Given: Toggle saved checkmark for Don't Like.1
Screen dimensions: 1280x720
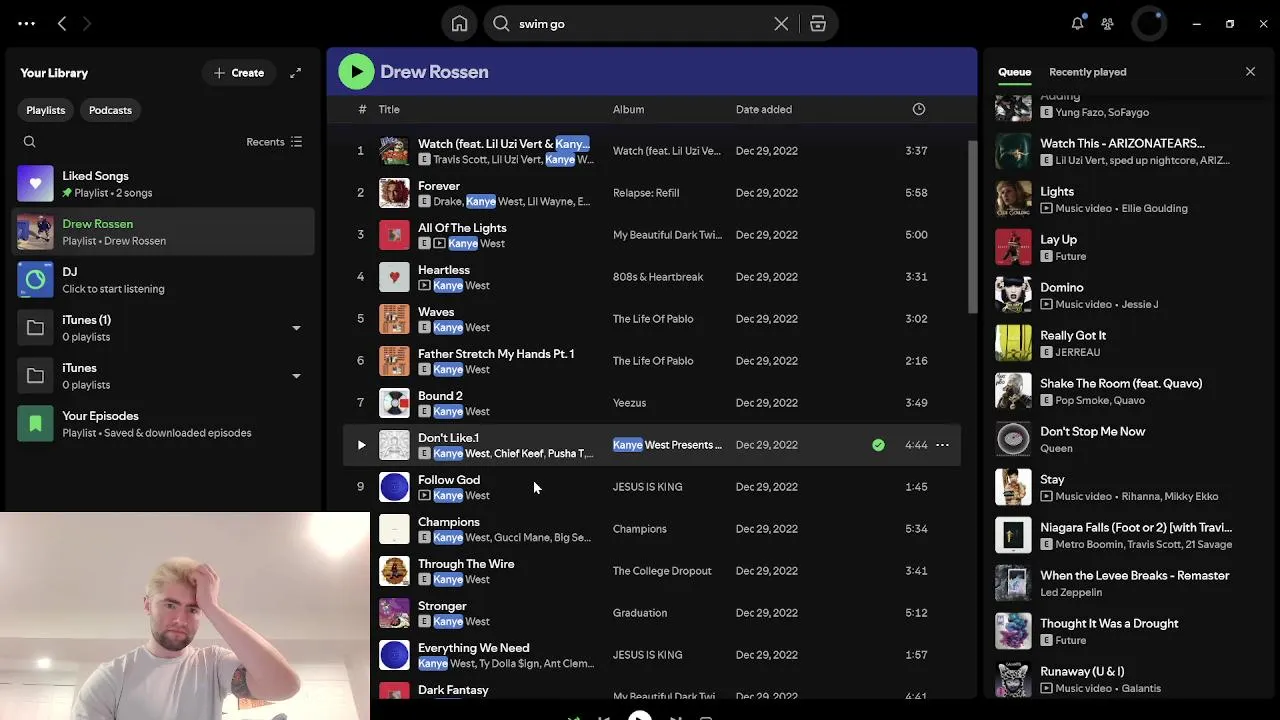Looking at the screenshot, I should tap(878, 445).
